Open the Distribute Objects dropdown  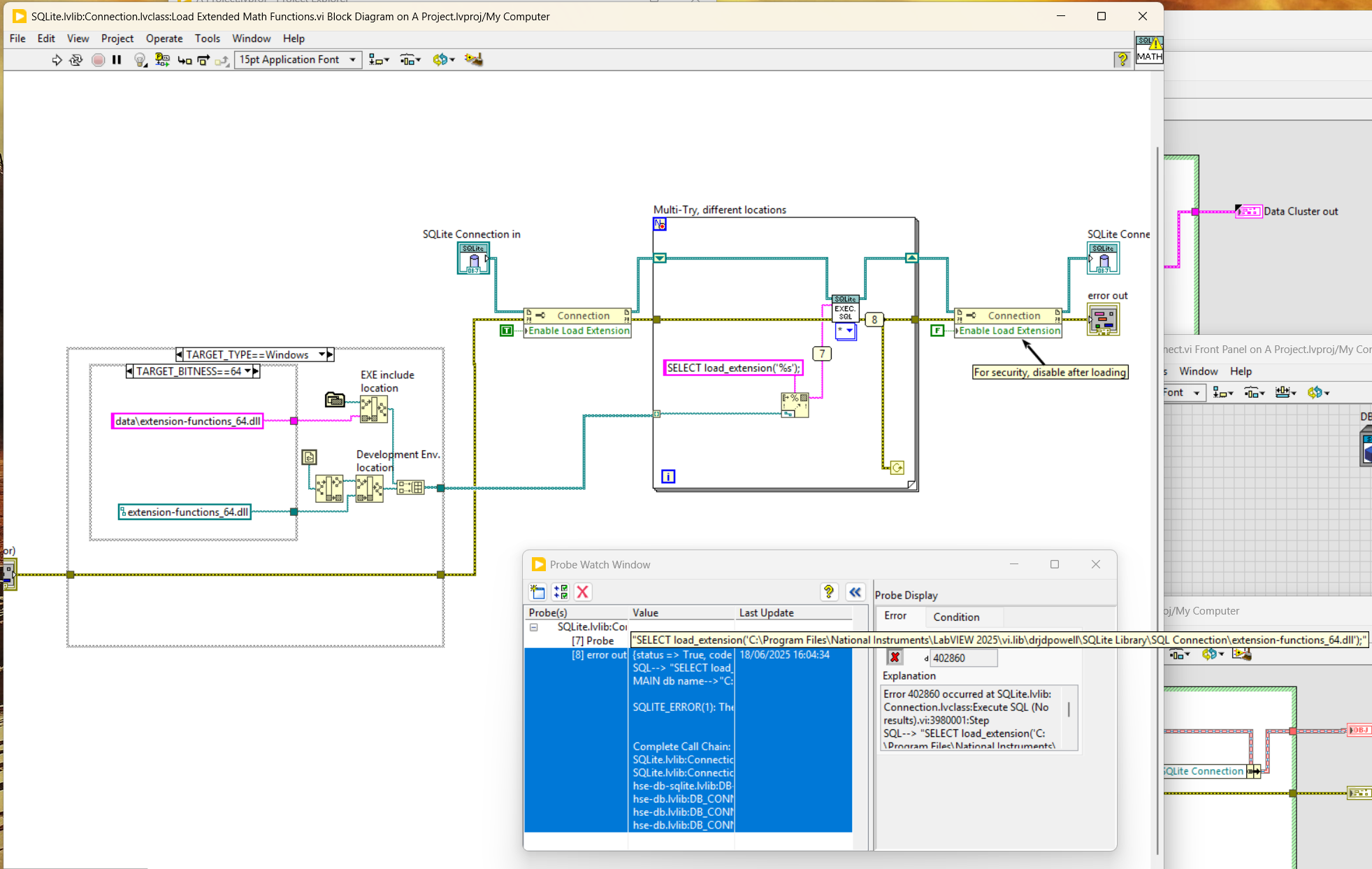pos(410,60)
